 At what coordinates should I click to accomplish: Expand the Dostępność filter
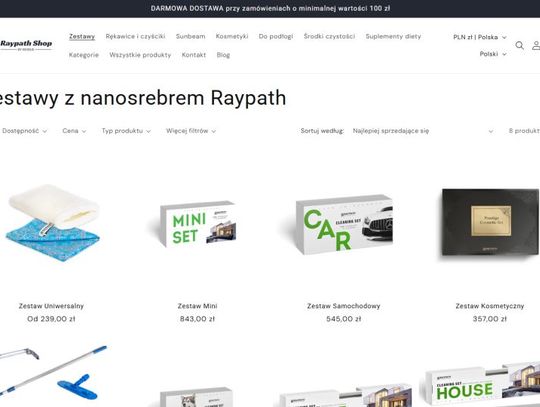(24, 131)
